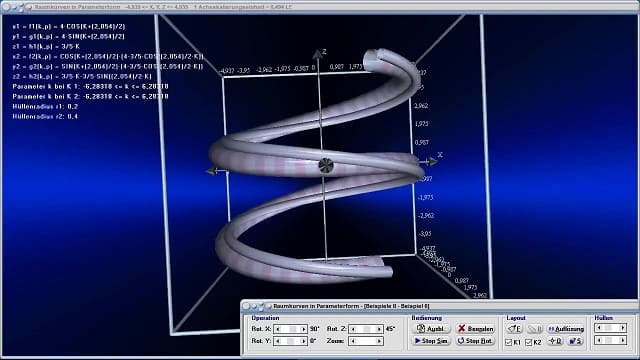This screenshot has height=360, width=640.
Task: Click Stop Rot. button
Action: (x=476, y=341)
